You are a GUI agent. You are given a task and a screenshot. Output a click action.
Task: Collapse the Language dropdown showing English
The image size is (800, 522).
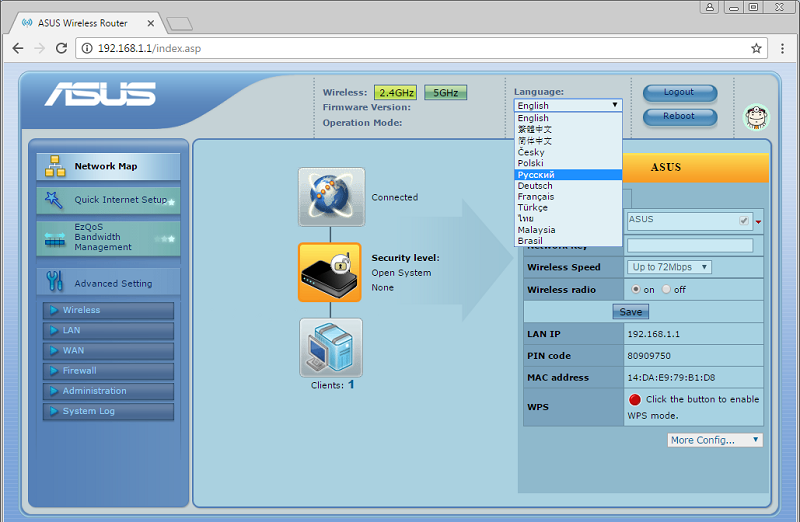point(568,105)
